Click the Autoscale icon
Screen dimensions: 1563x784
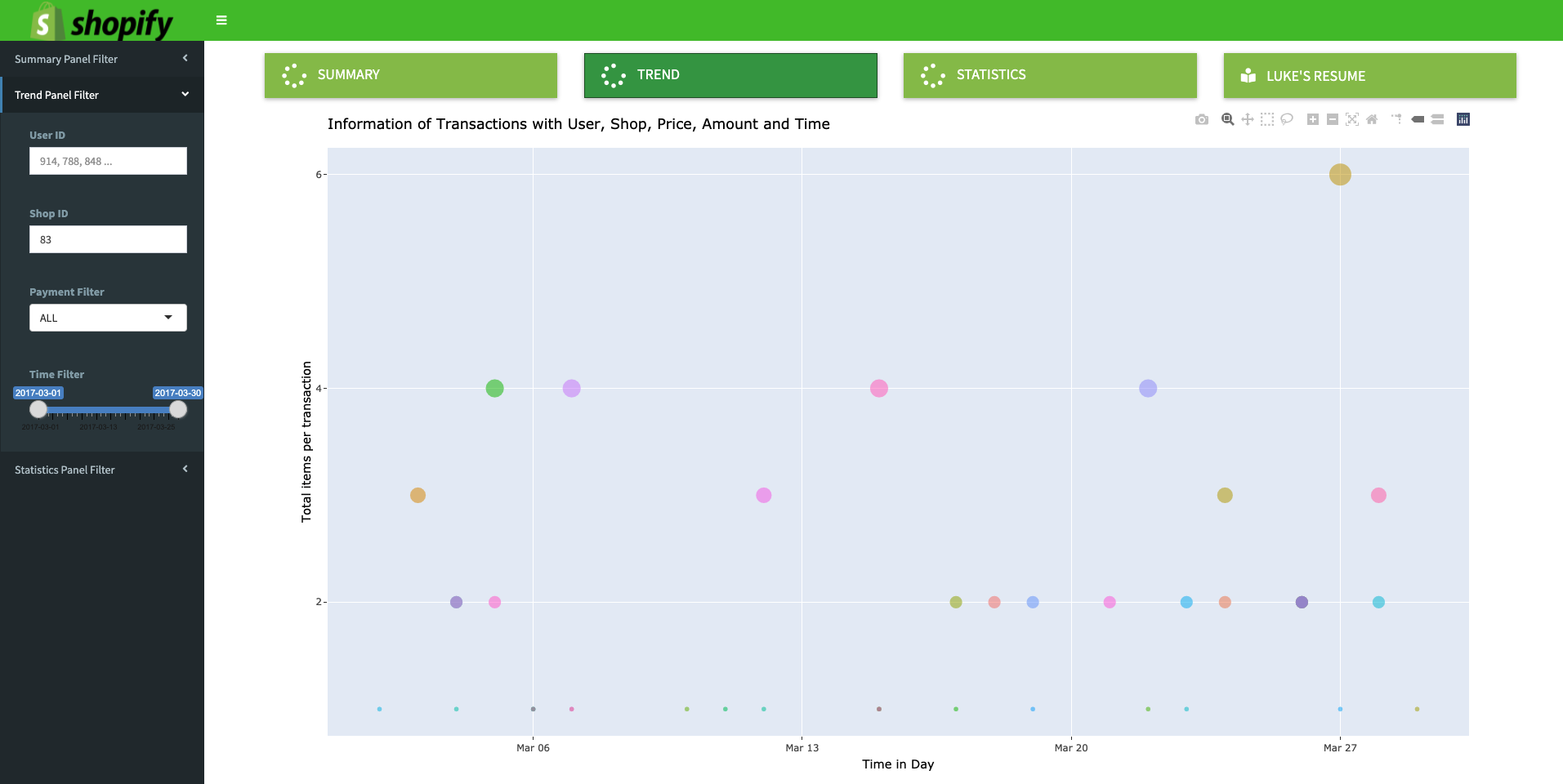pyautogui.click(x=1352, y=119)
